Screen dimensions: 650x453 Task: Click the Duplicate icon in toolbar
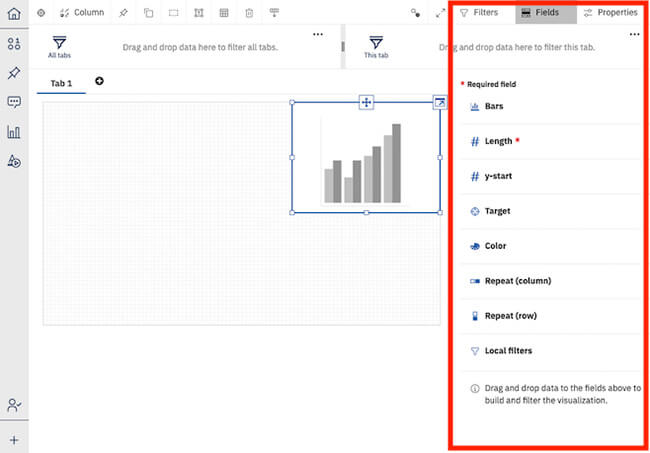click(x=148, y=13)
